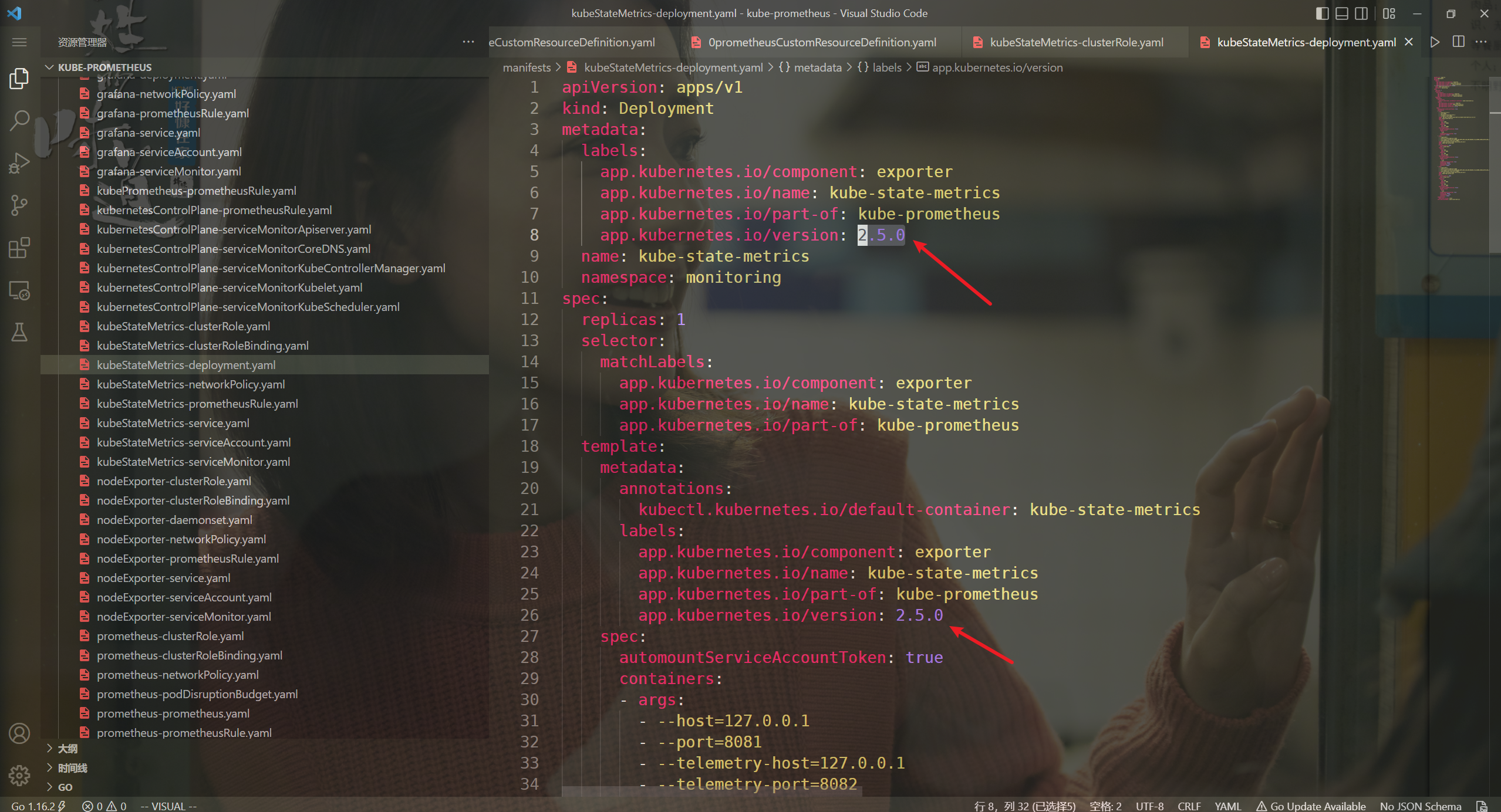The width and height of the screenshot is (1501, 812).
Task: Click Go Update Available warning
Action: click(1311, 806)
